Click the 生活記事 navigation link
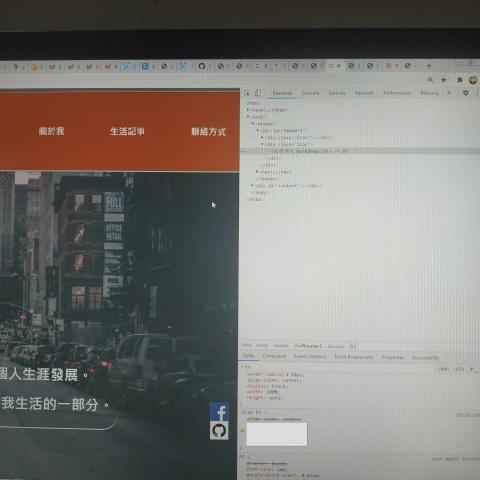480x480 pixels. coord(127,131)
